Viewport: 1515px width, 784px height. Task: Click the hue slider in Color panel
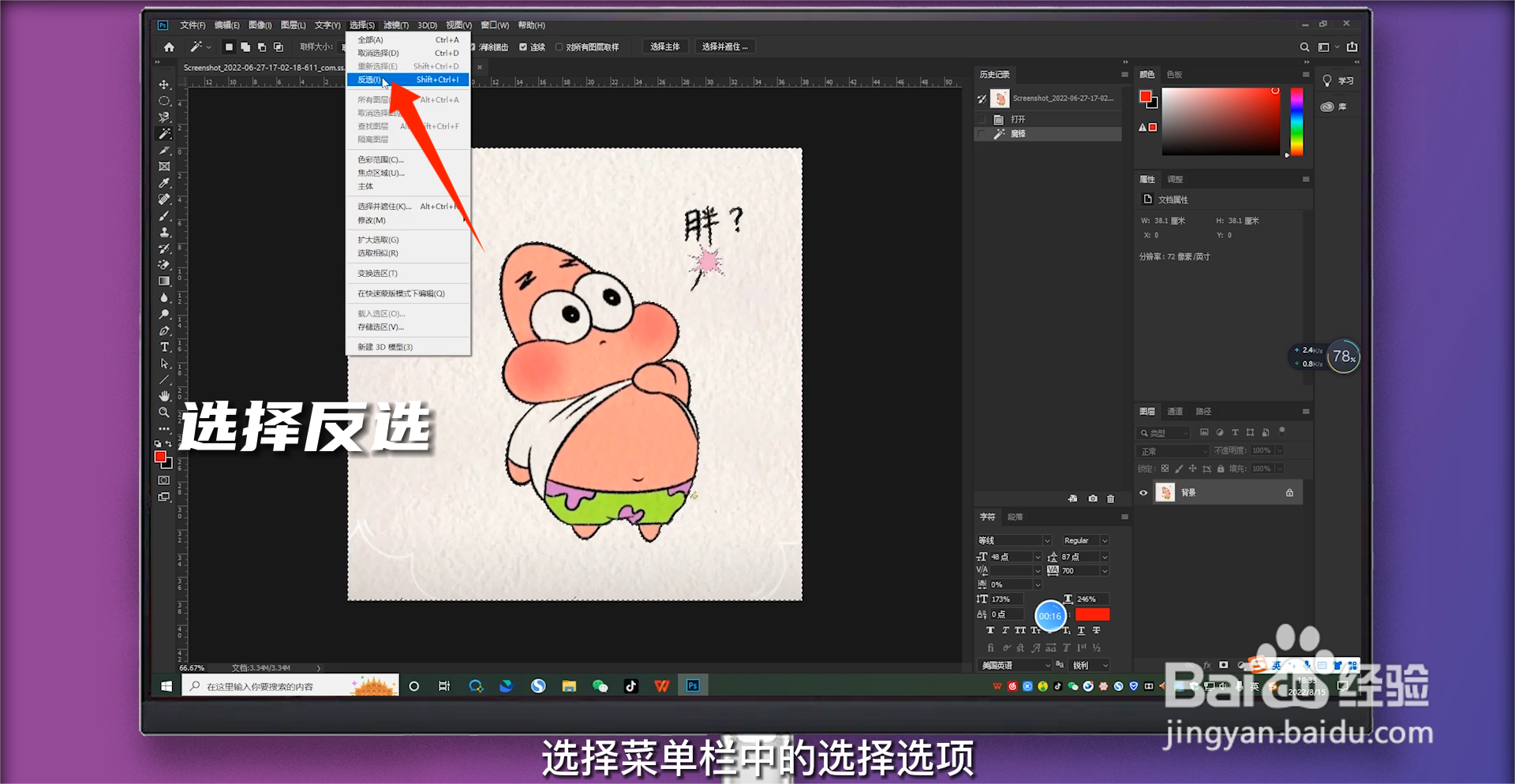click(x=1296, y=121)
